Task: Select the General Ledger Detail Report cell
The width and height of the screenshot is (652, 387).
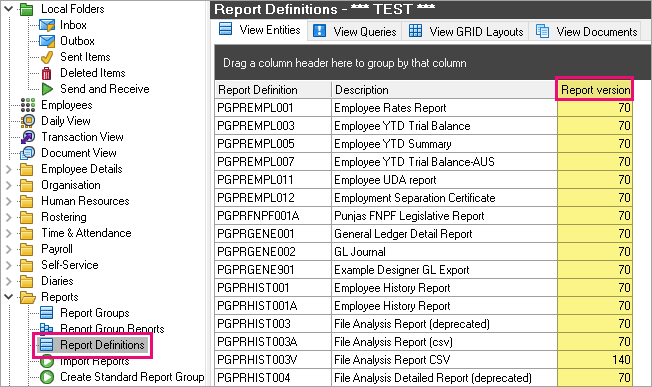Action: pyautogui.click(x=444, y=234)
